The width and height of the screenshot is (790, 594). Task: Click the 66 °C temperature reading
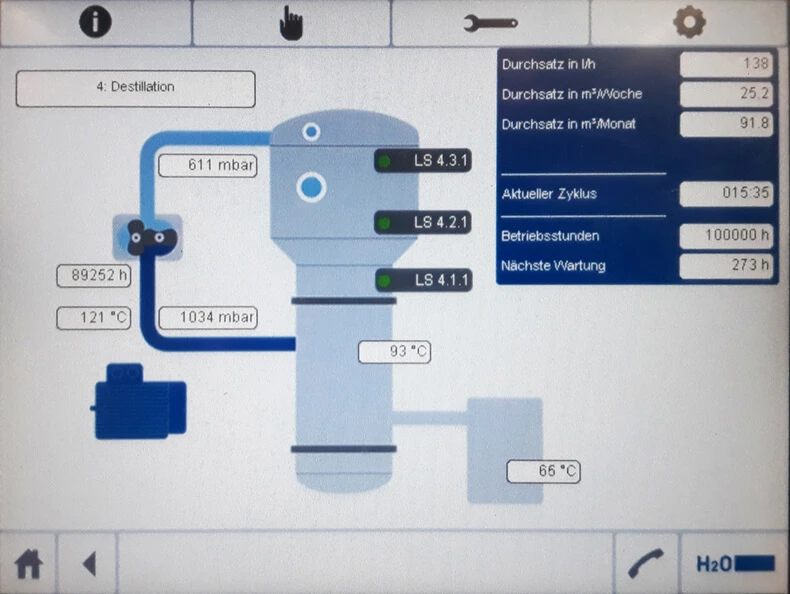(x=544, y=472)
